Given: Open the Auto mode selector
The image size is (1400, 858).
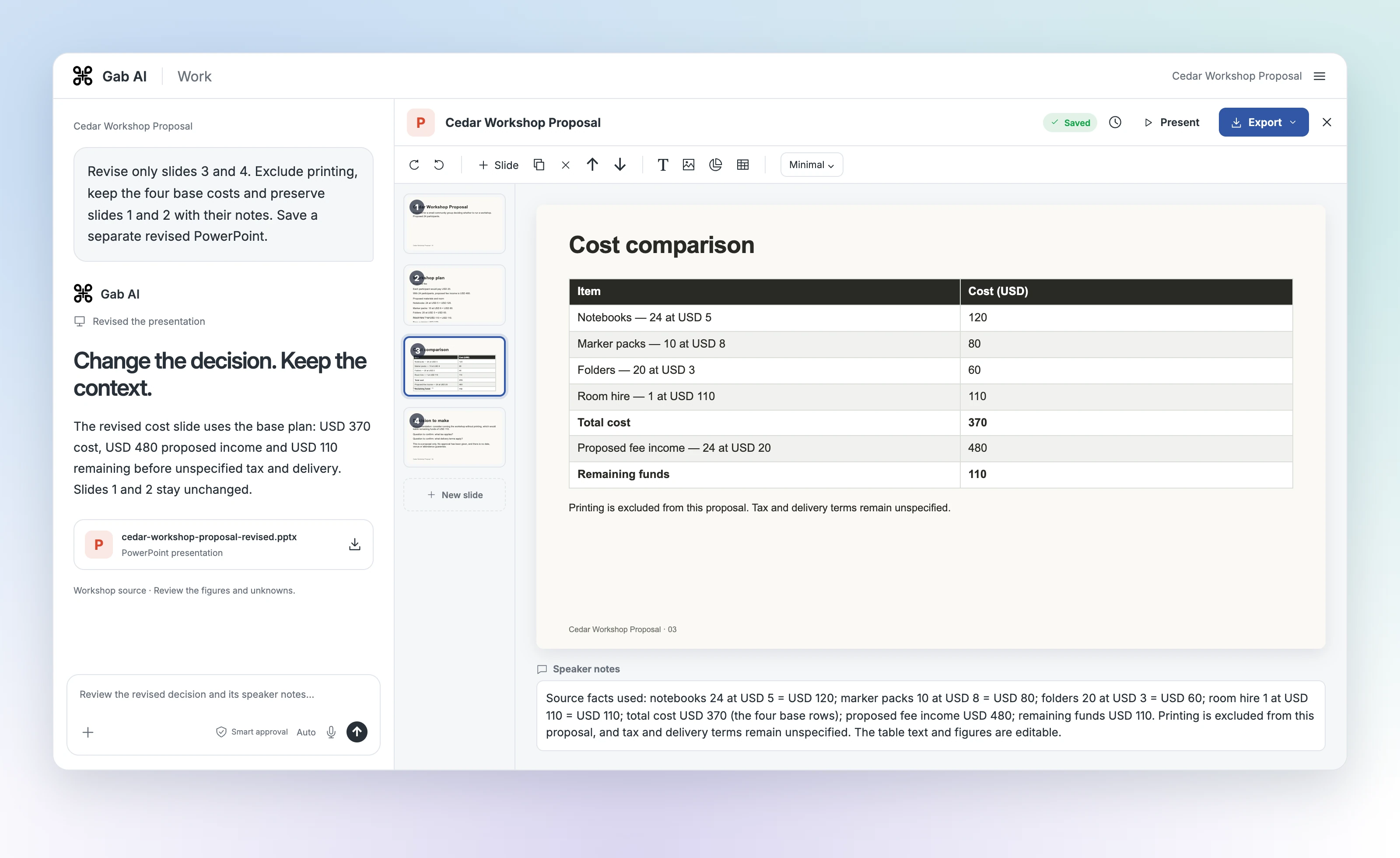Looking at the screenshot, I should point(306,732).
